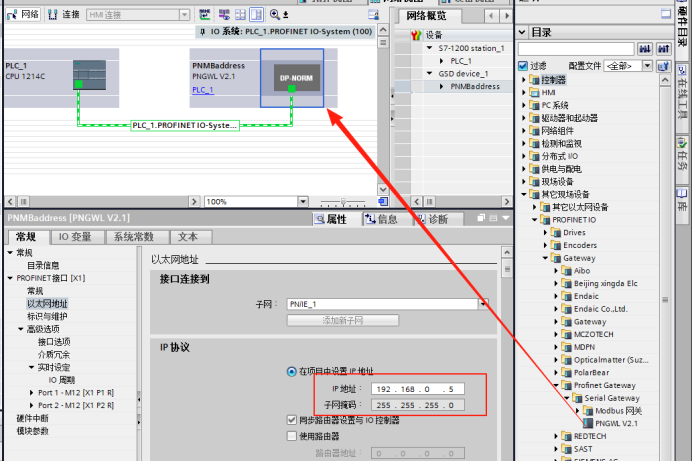This screenshot has height=461, width=693.
Task: Click the icon at far right of network toolbar
Action: pos(373,15)
